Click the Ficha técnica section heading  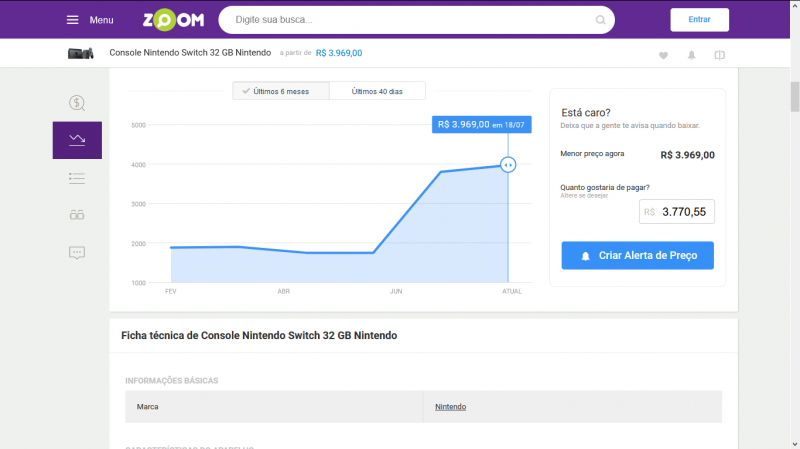pyautogui.click(x=259, y=335)
